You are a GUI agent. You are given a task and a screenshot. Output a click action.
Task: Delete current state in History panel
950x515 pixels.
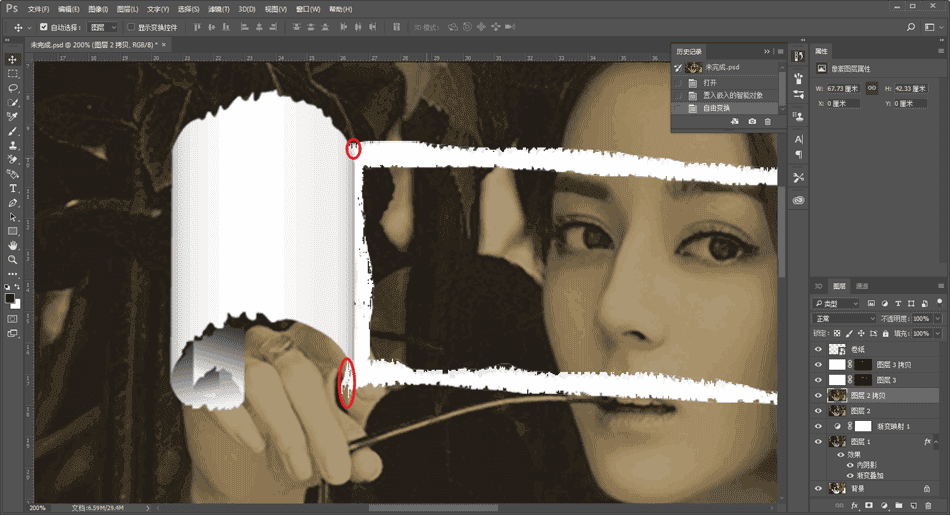tap(768, 122)
